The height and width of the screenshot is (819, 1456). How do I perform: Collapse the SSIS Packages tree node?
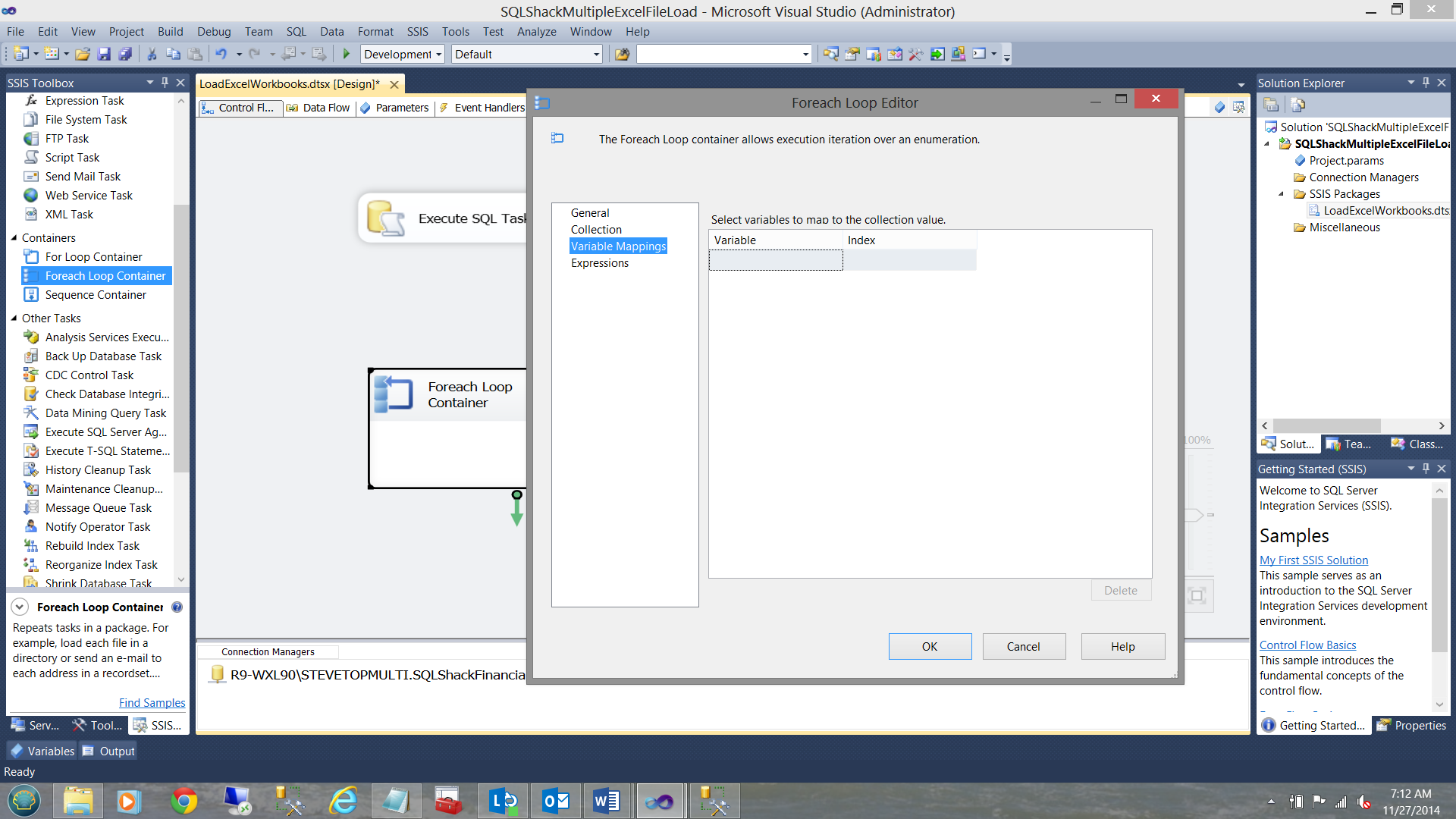point(1282,194)
